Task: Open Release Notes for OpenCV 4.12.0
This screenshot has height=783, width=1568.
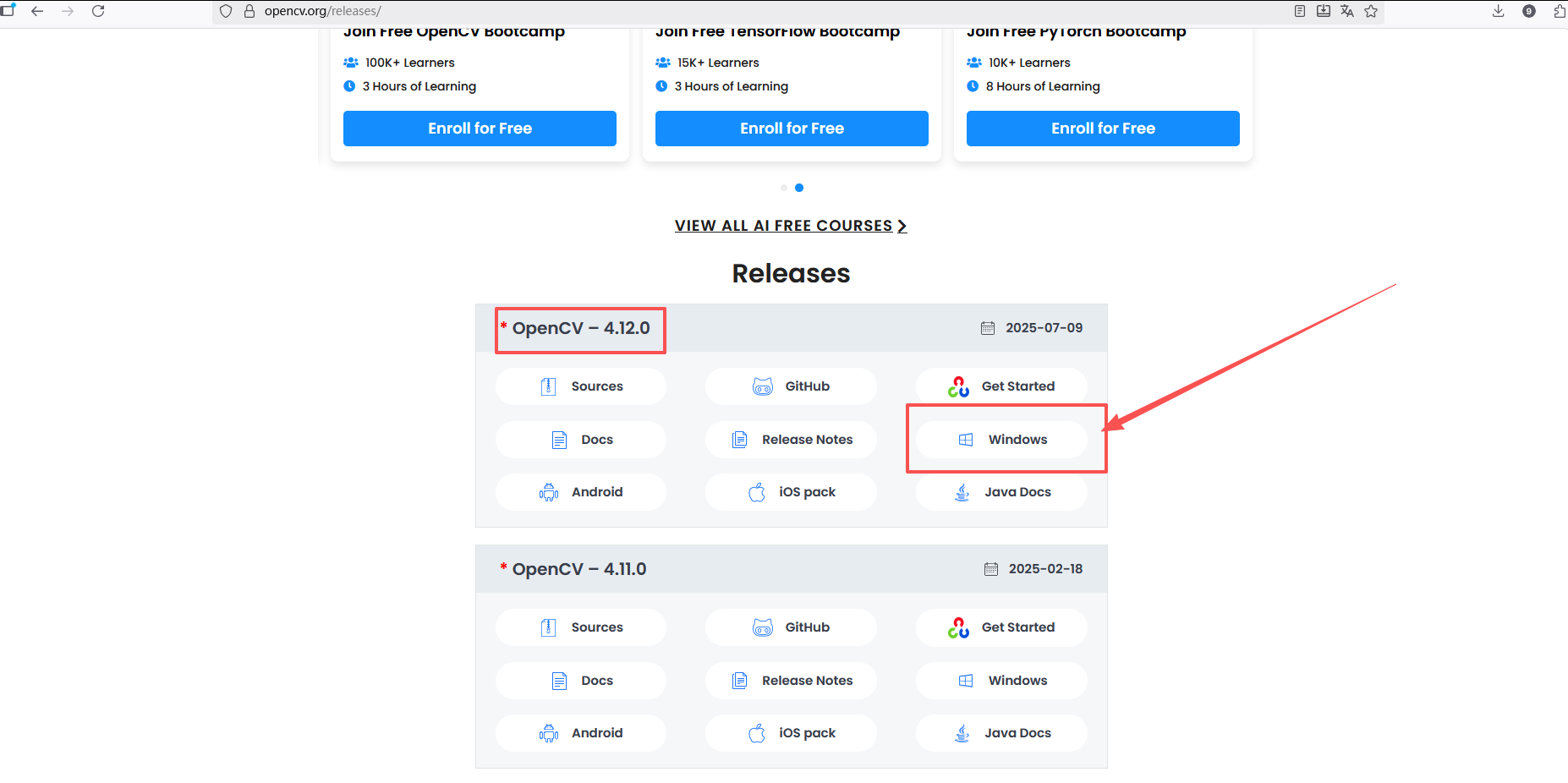Action: point(791,440)
